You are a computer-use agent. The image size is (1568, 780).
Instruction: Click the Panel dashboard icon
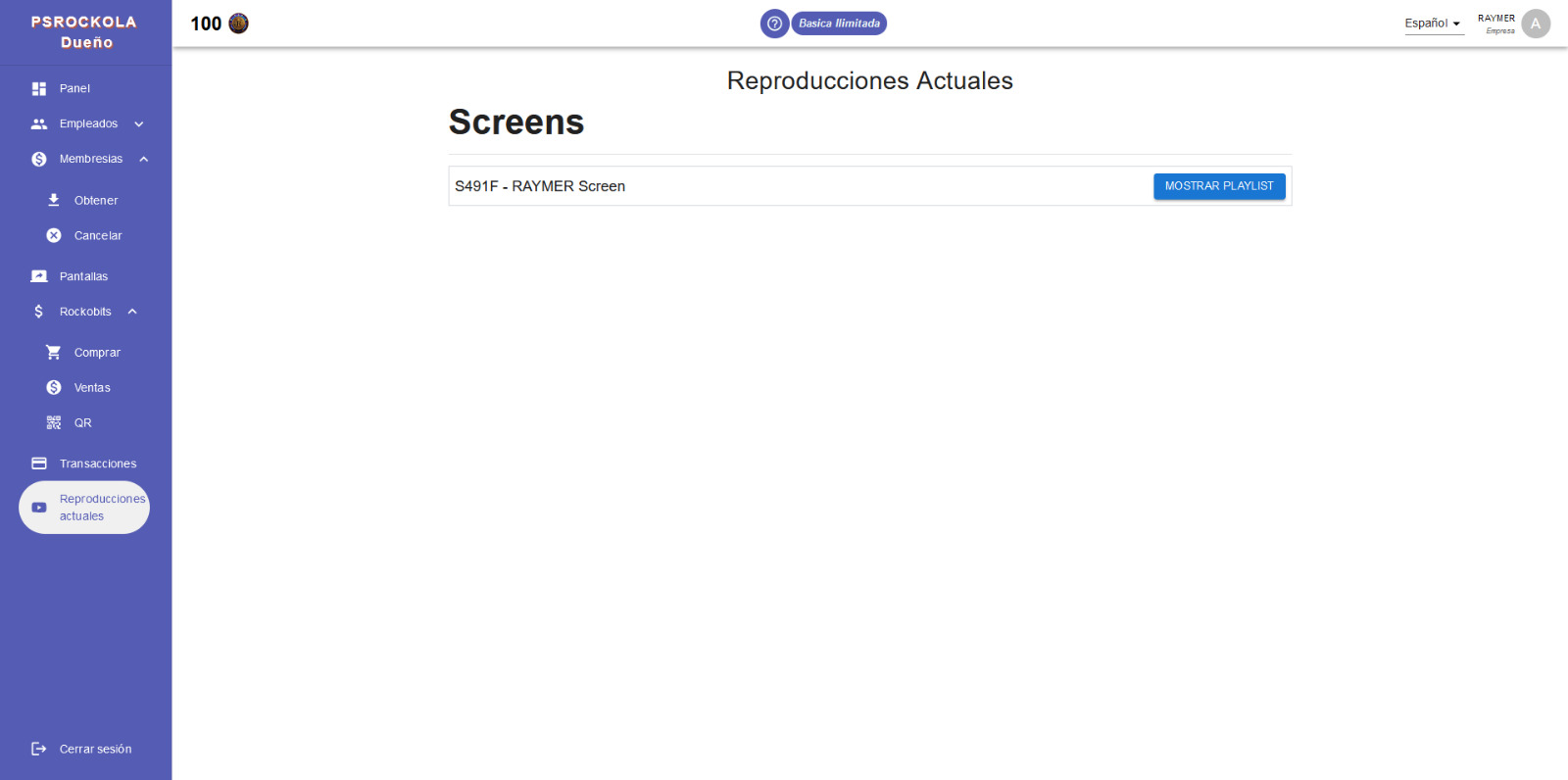click(x=39, y=88)
